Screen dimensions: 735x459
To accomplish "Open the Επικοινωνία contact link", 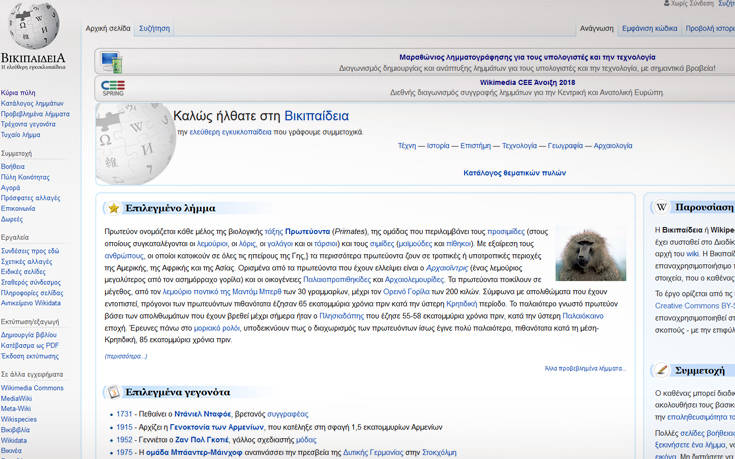I will [18, 208].
